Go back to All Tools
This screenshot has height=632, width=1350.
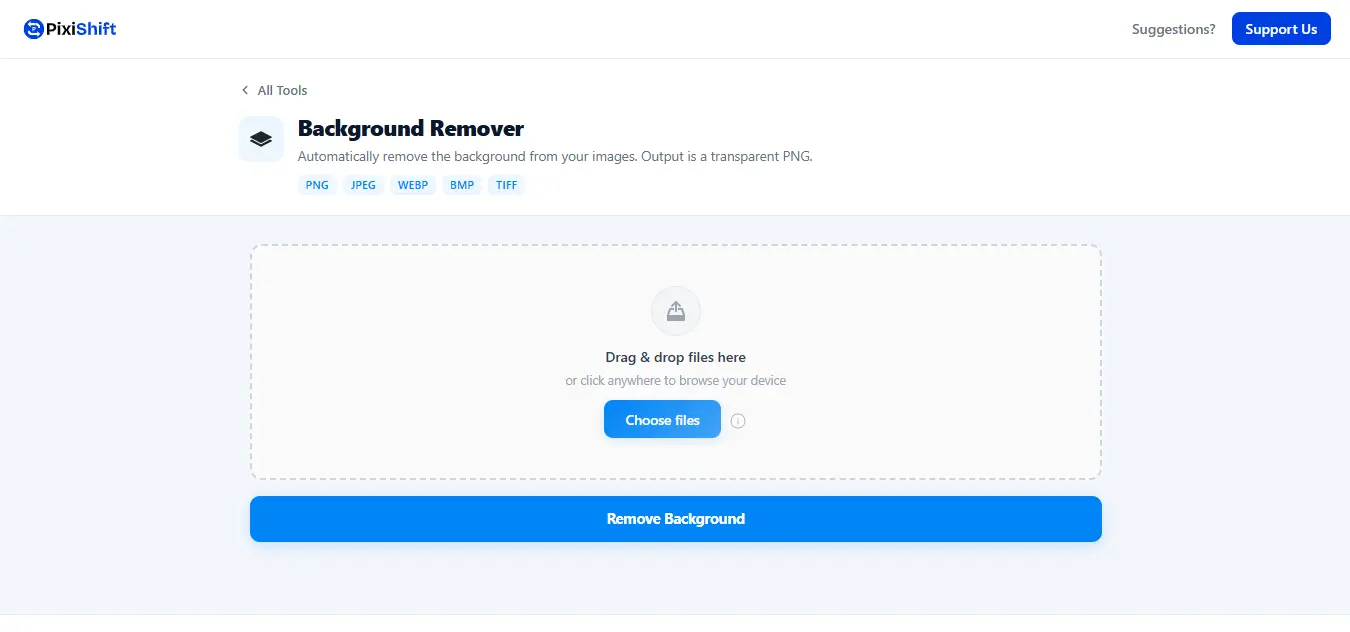[x=274, y=90]
